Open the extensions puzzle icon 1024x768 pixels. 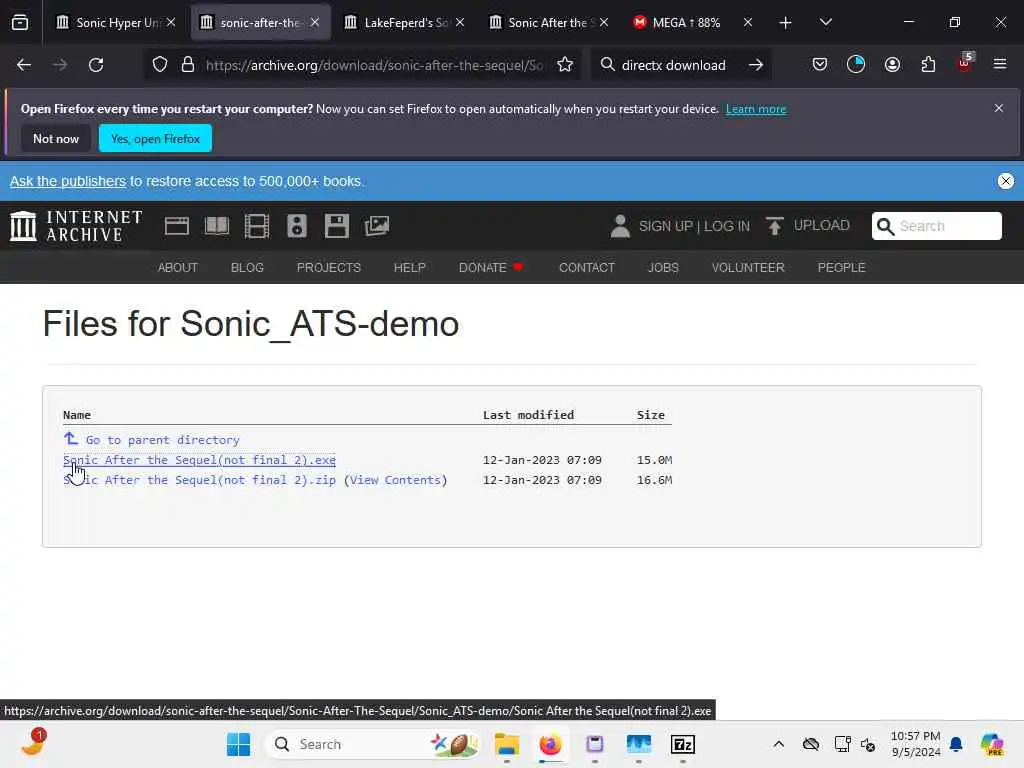(x=928, y=65)
